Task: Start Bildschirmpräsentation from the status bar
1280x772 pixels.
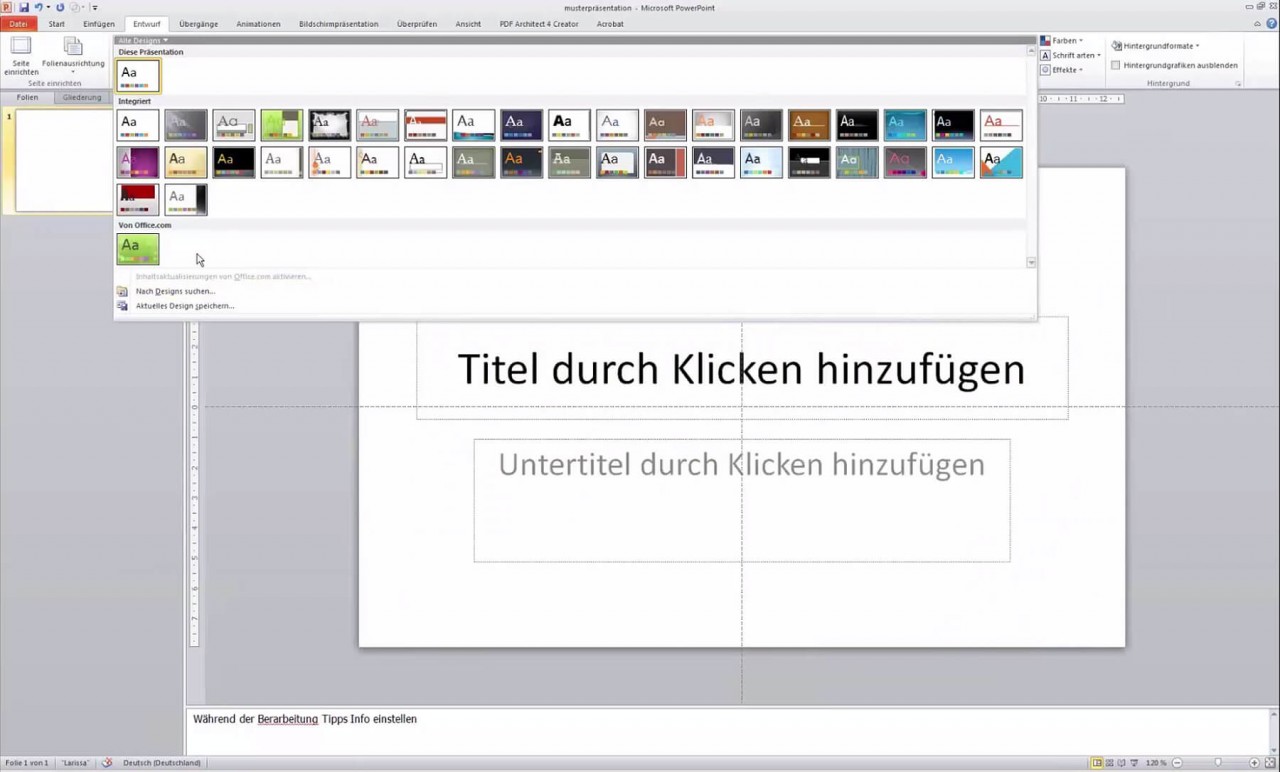Action: click(1134, 762)
